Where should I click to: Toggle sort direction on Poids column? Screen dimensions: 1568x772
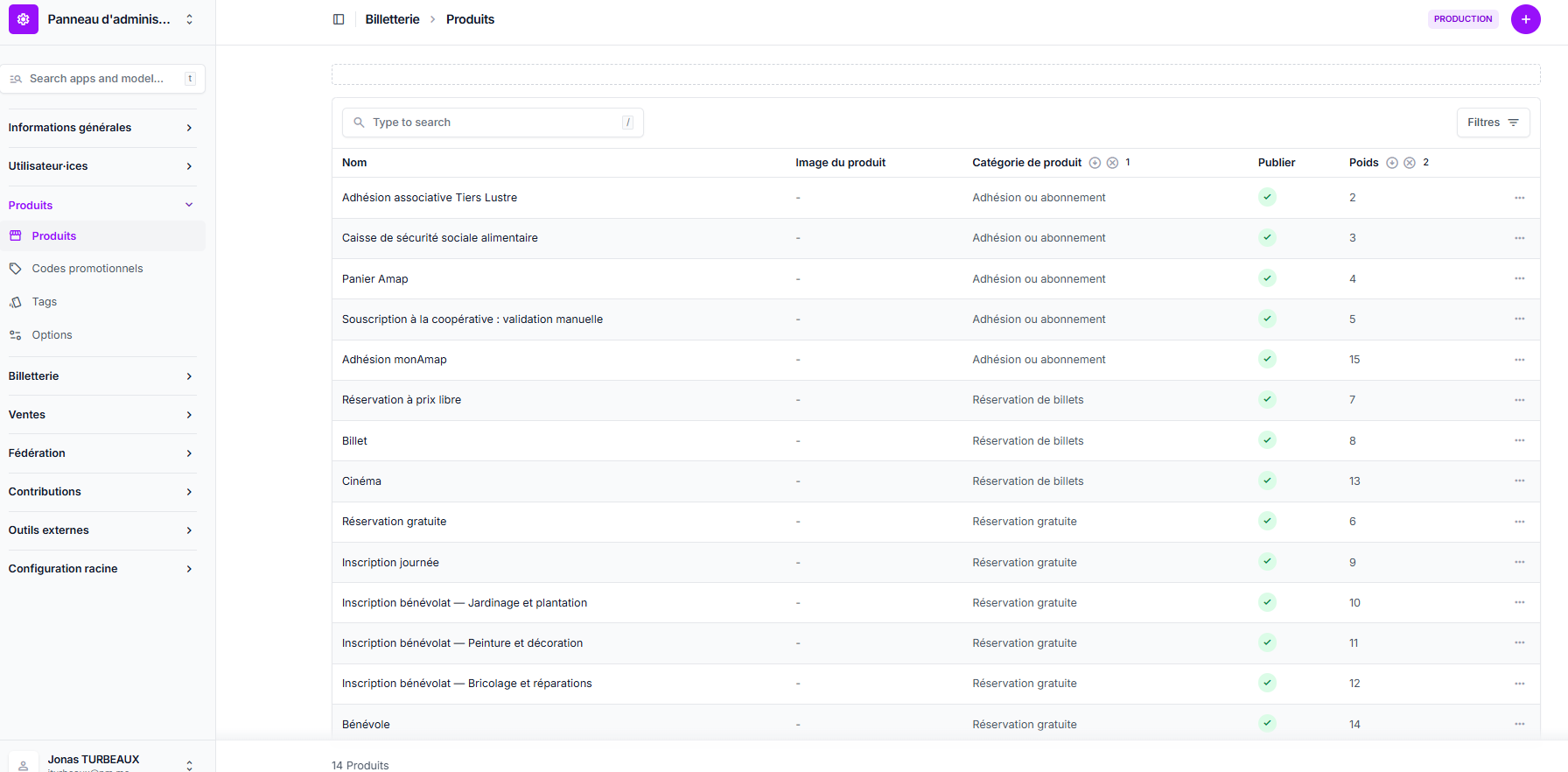tap(1392, 163)
